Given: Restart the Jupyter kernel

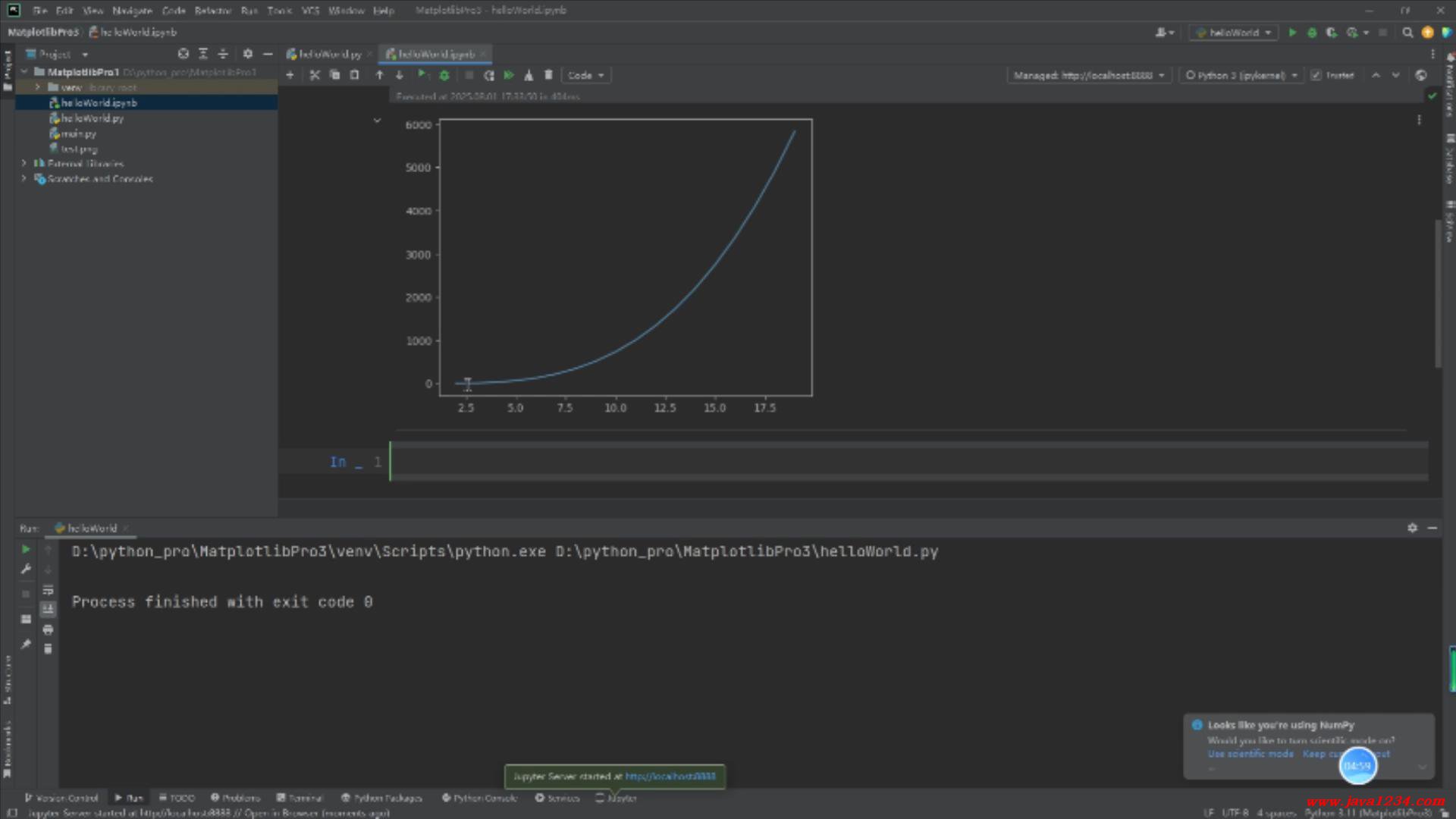Looking at the screenshot, I should pos(489,75).
